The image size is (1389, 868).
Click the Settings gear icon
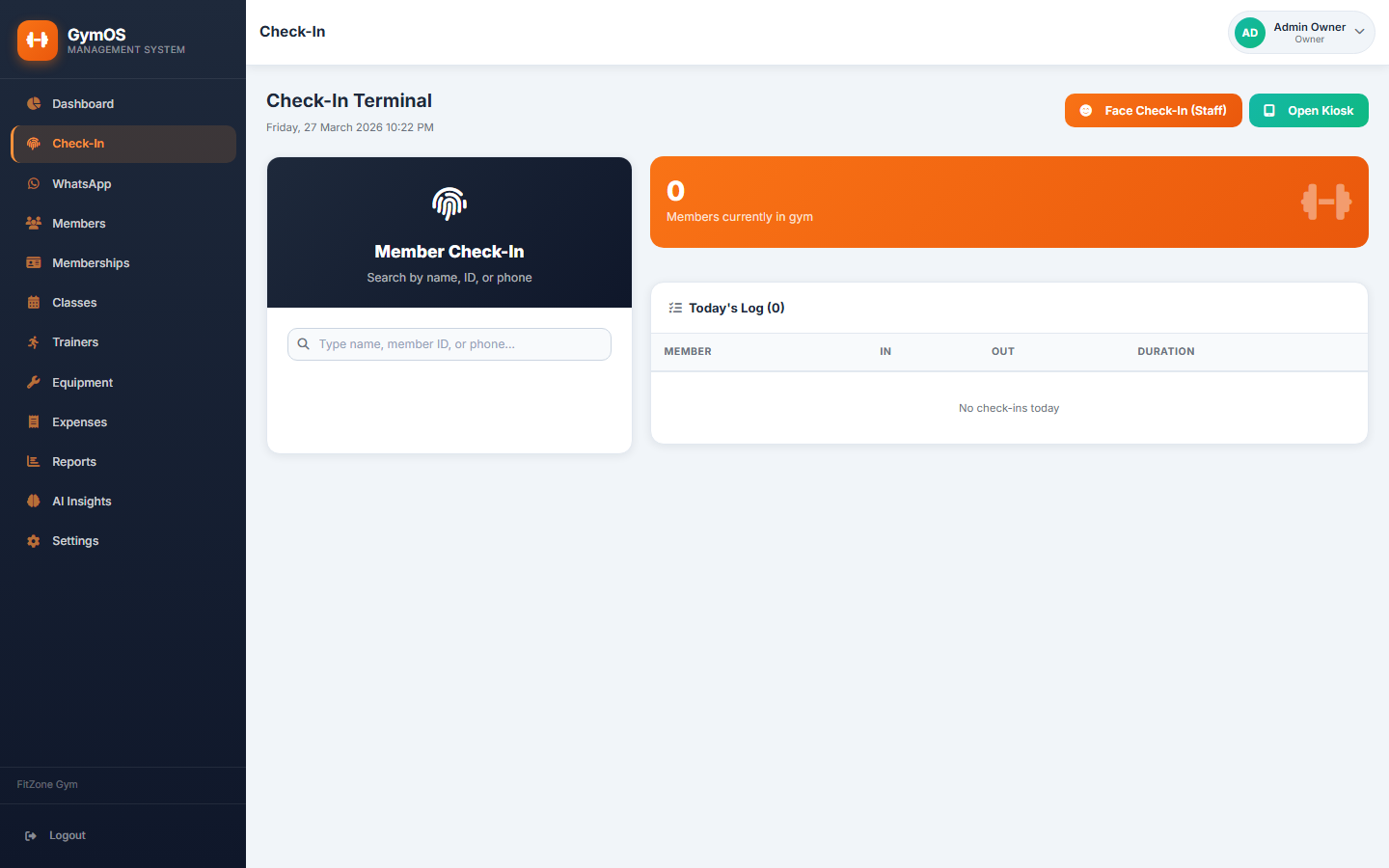tap(34, 541)
